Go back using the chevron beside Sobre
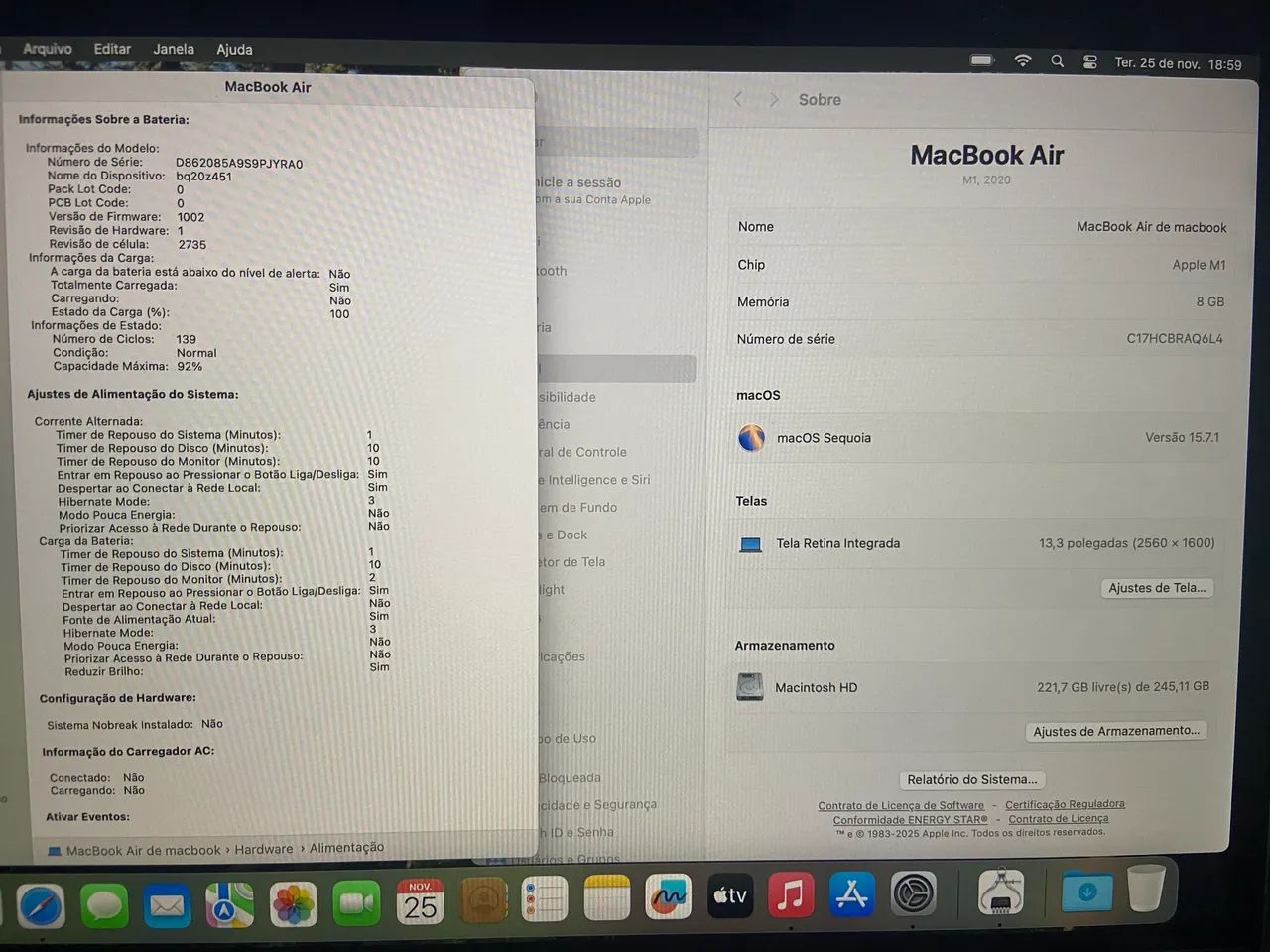 point(737,99)
